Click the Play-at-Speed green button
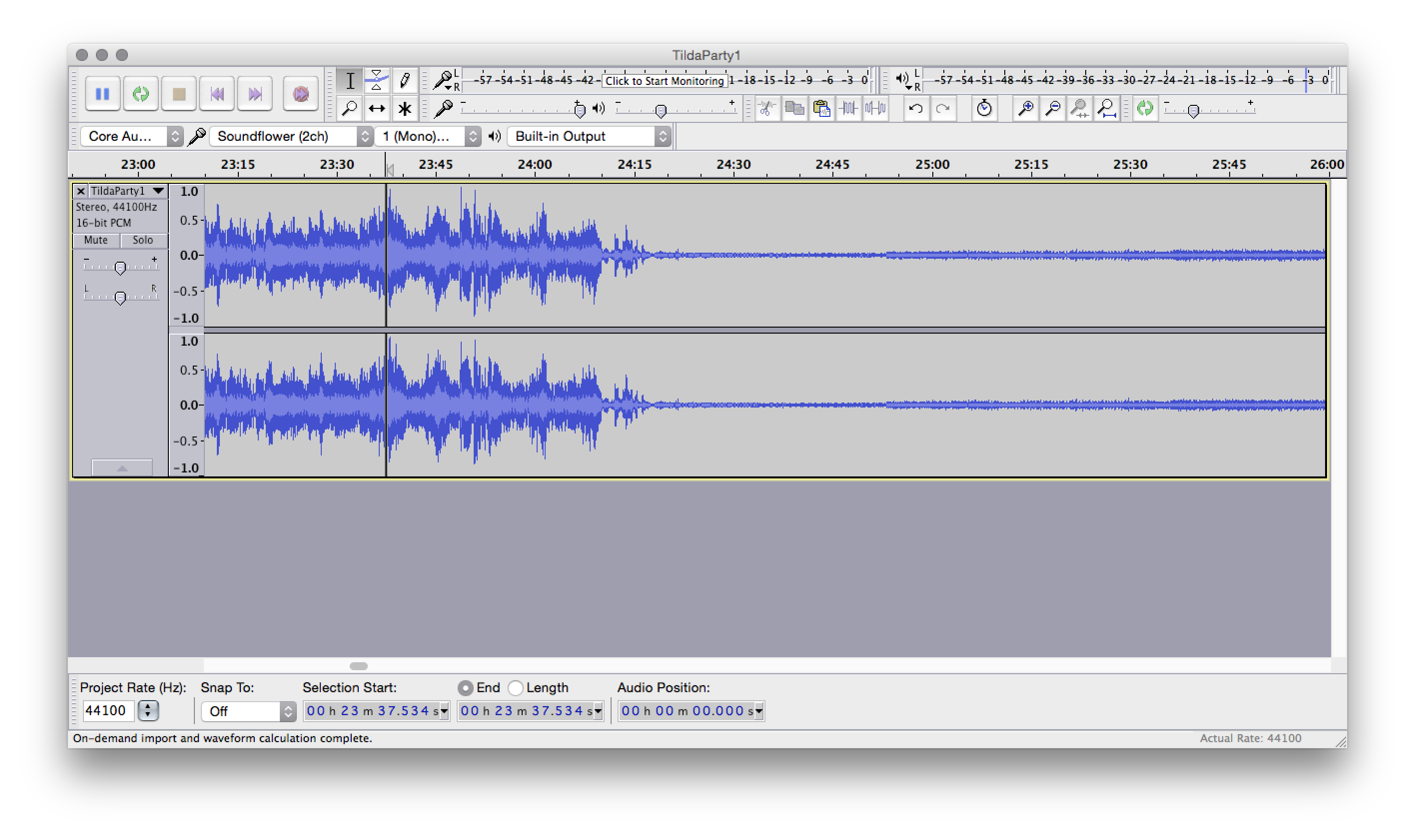 click(x=1145, y=108)
